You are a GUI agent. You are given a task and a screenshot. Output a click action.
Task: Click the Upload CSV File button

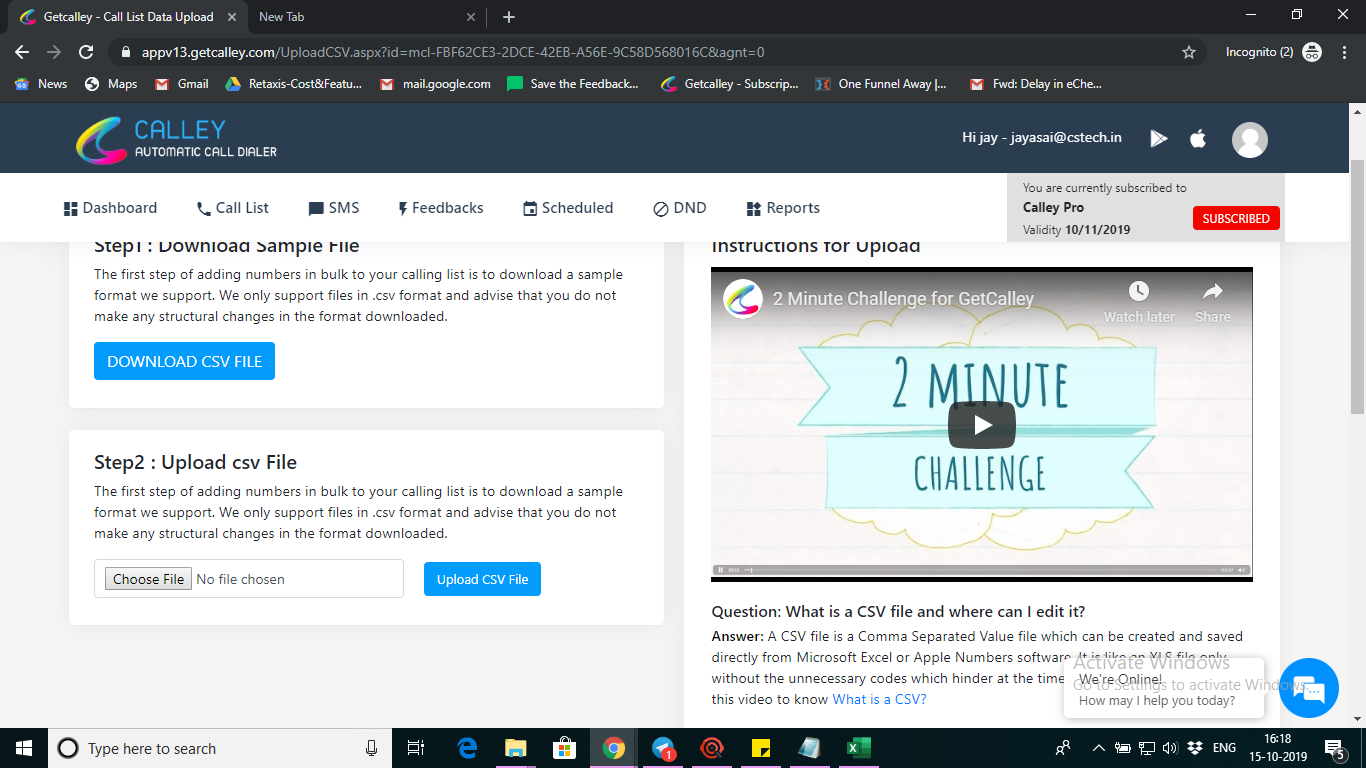pos(482,579)
